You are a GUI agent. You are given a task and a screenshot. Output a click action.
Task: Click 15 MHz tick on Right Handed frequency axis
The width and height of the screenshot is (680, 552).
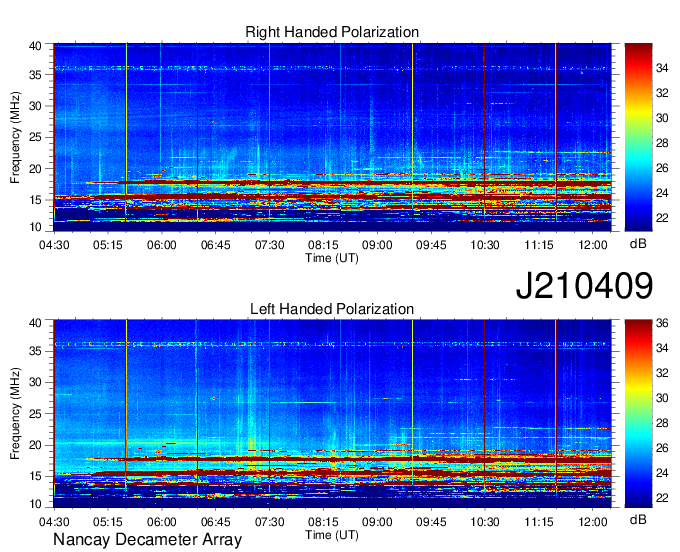pos(35,200)
